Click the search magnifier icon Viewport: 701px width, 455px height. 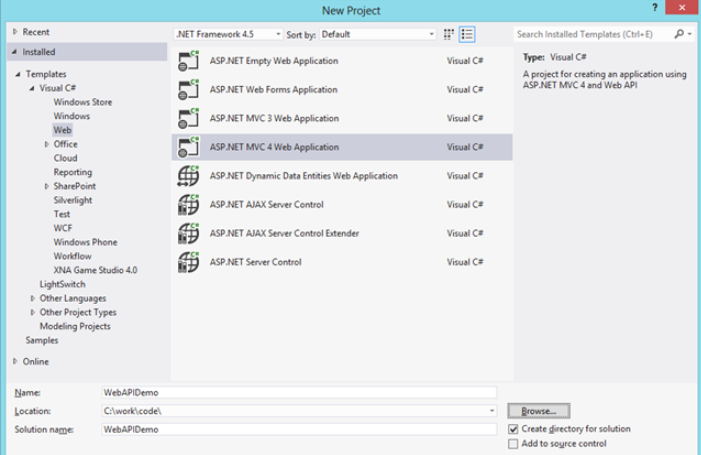pos(679,34)
